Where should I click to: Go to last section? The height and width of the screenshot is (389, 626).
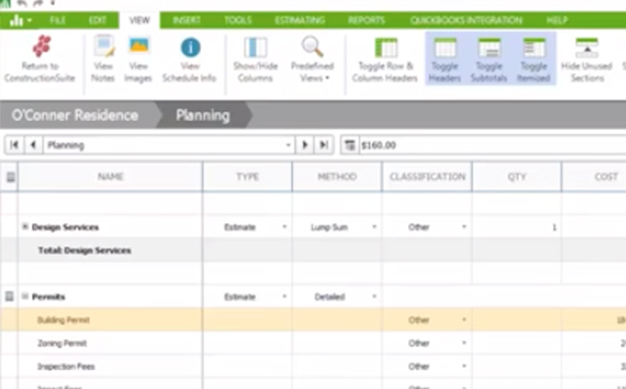(x=324, y=145)
